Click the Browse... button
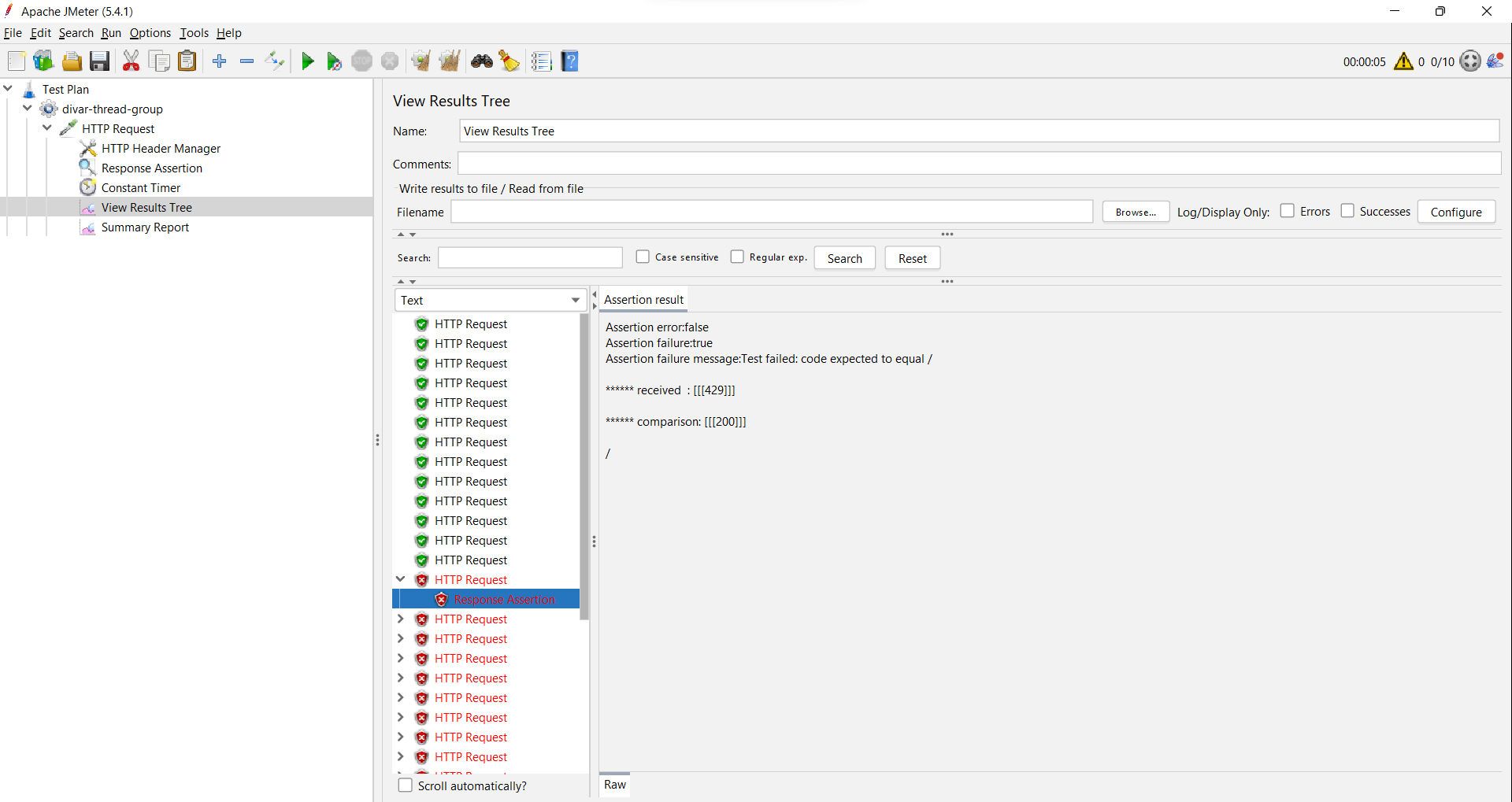 click(1136, 212)
